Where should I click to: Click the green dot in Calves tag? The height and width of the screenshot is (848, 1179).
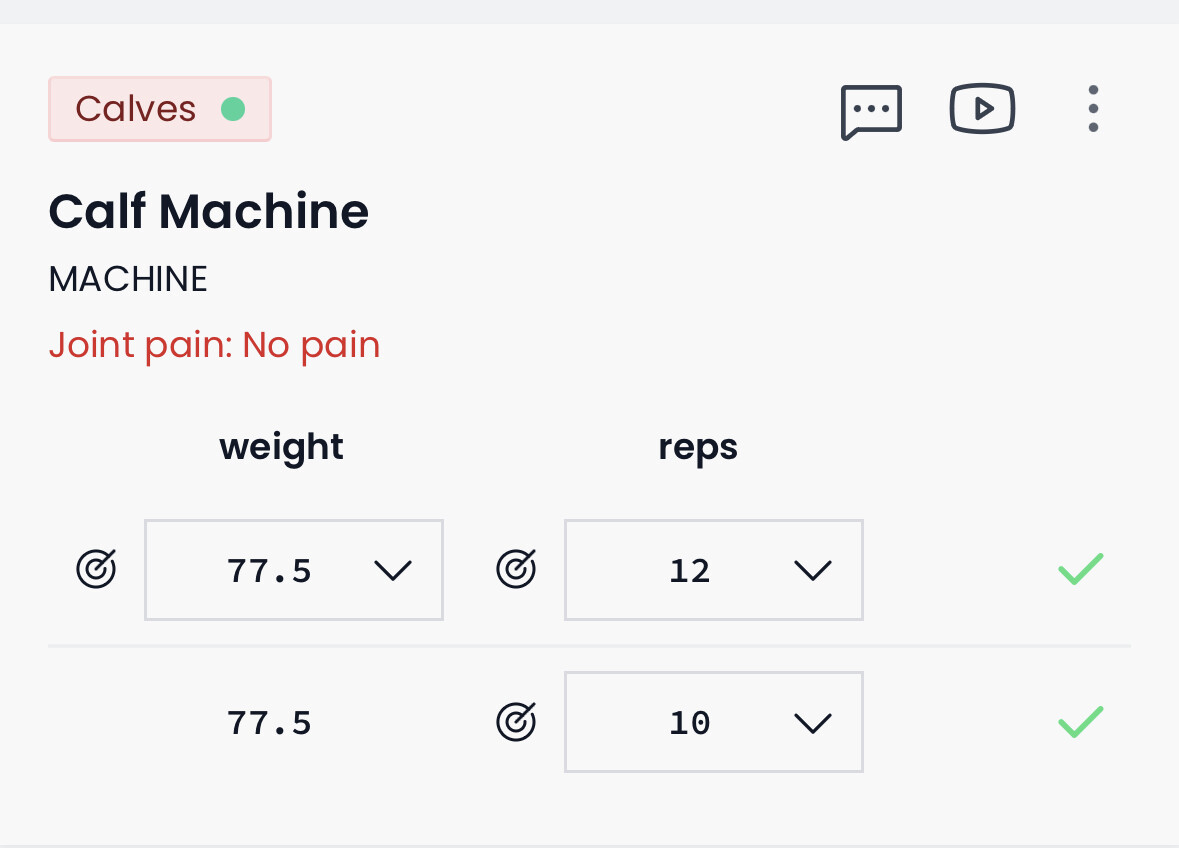point(233,109)
